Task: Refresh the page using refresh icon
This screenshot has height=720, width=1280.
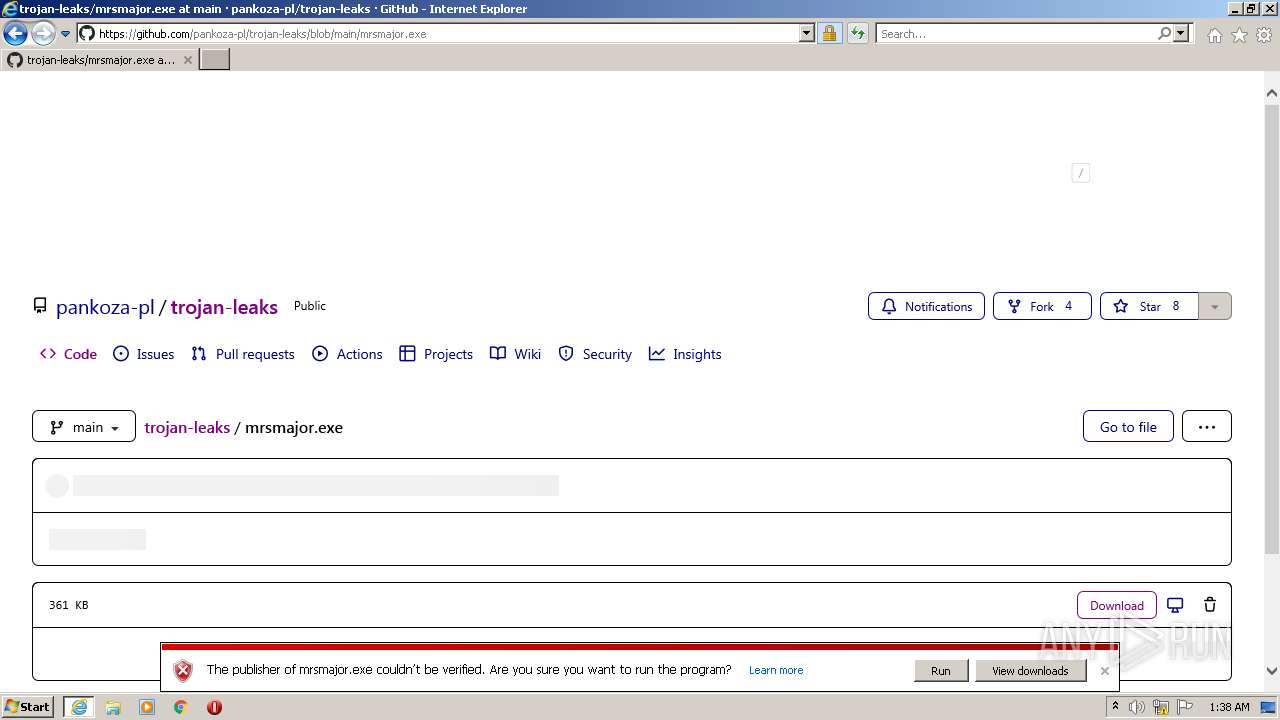Action: click(857, 34)
